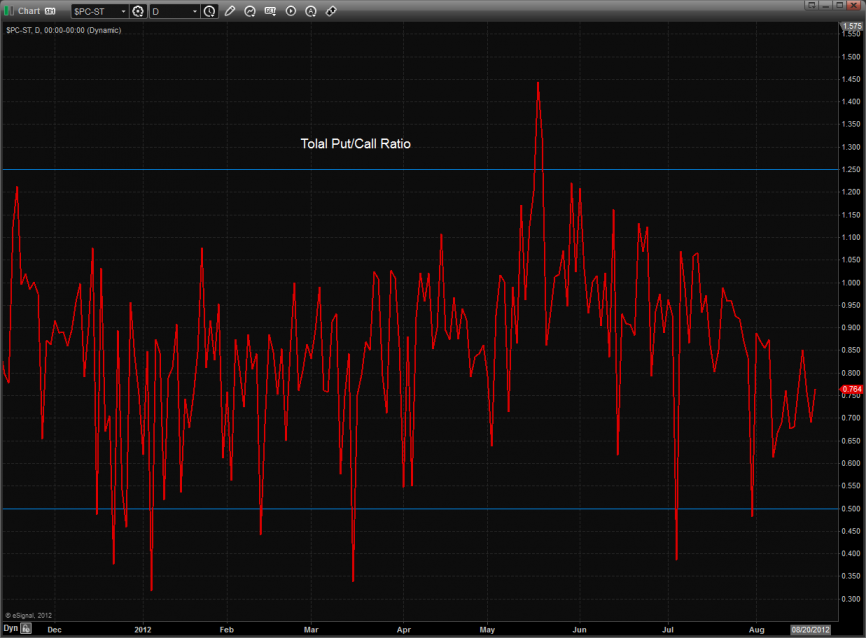866x638 pixels.
Task: Click the play replay button
Action: point(291,12)
